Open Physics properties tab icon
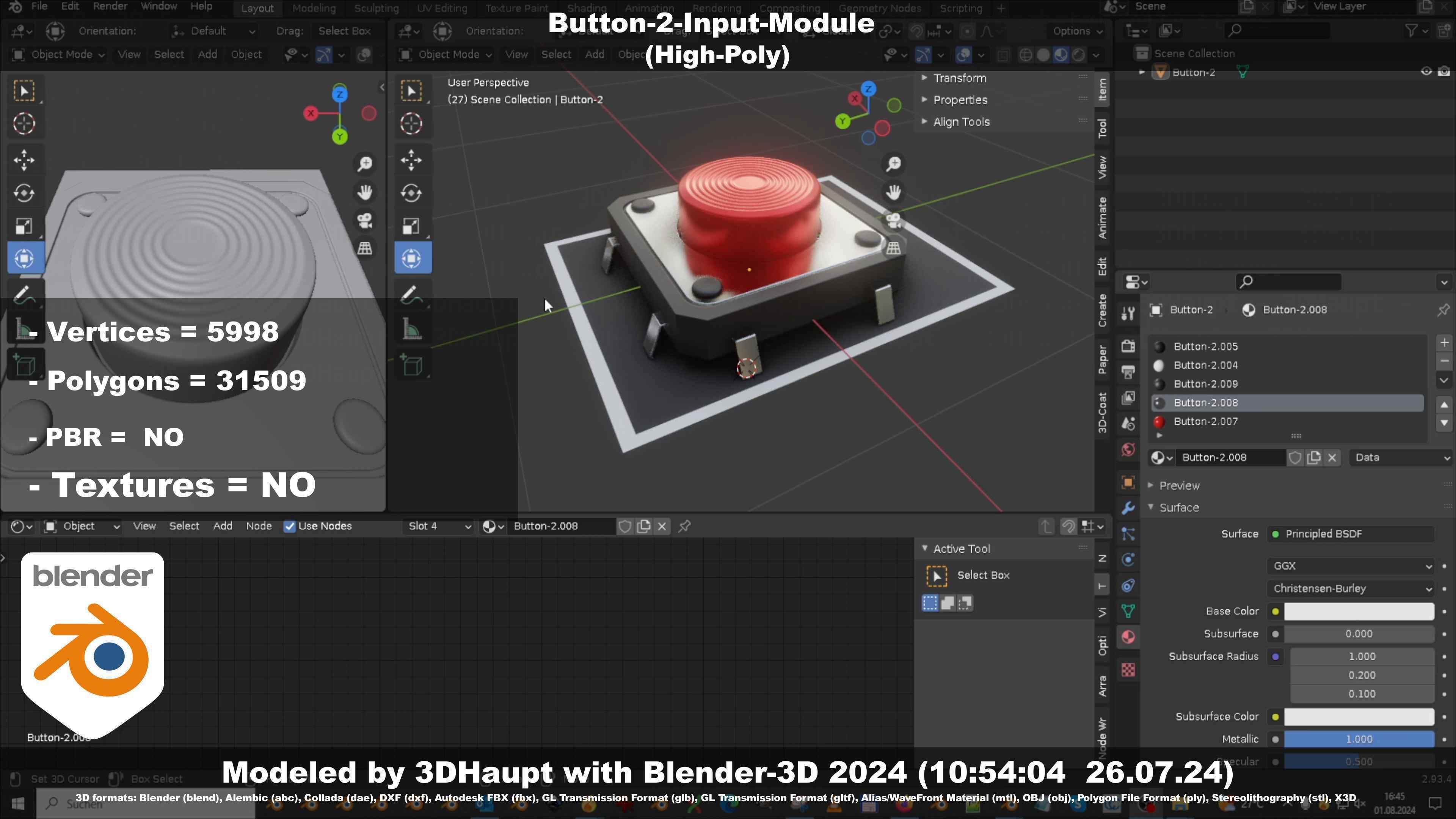The image size is (1456, 819). click(x=1128, y=560)
